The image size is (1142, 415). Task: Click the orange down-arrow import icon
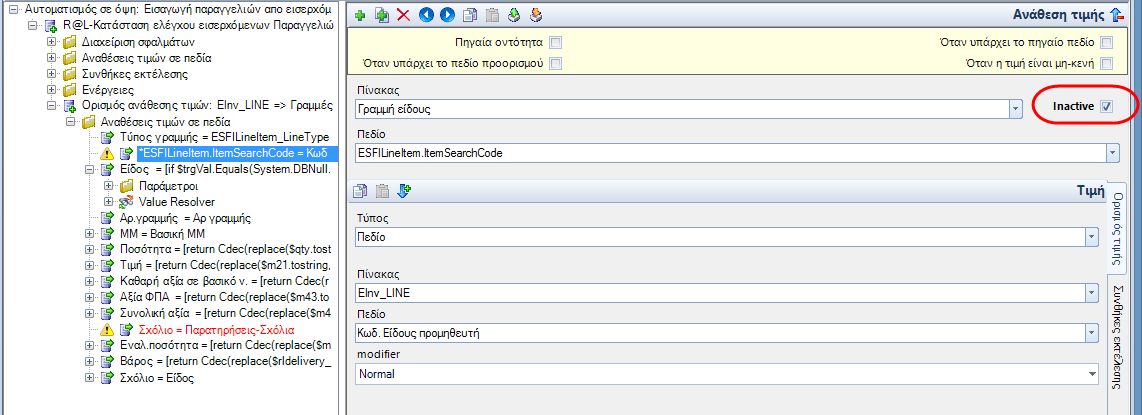pos(536,15)
